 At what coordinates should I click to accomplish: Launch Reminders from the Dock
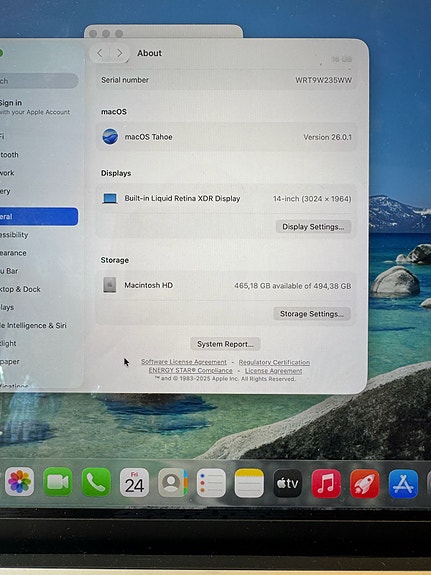click(211, 483)
